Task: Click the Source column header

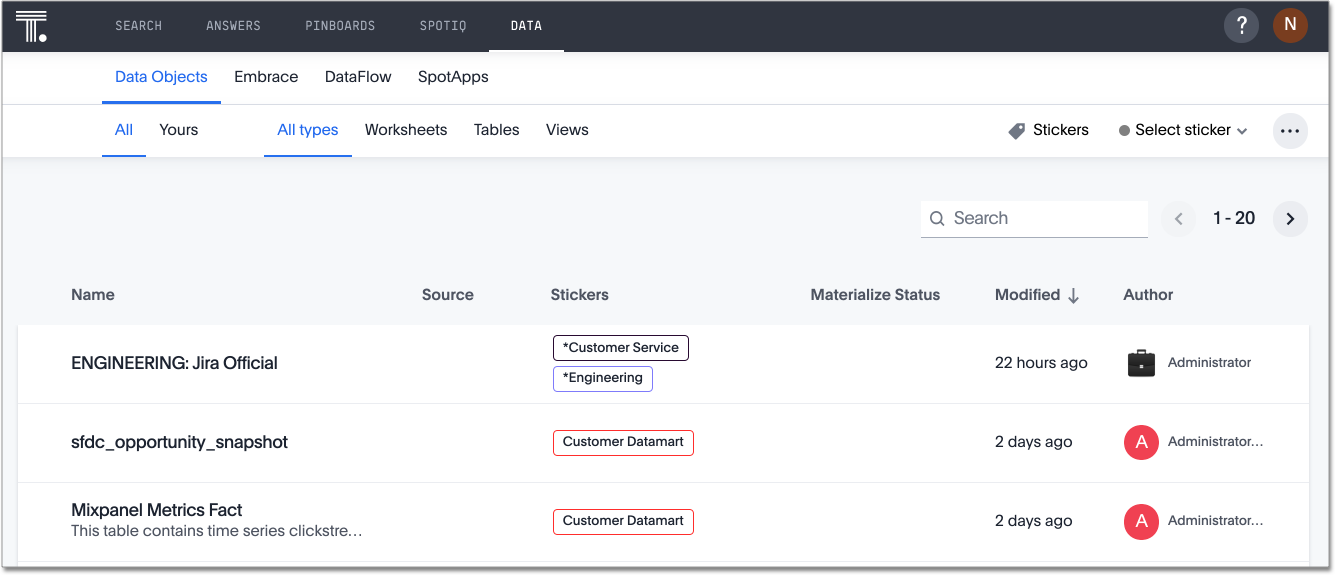Action: pos(448,295)
